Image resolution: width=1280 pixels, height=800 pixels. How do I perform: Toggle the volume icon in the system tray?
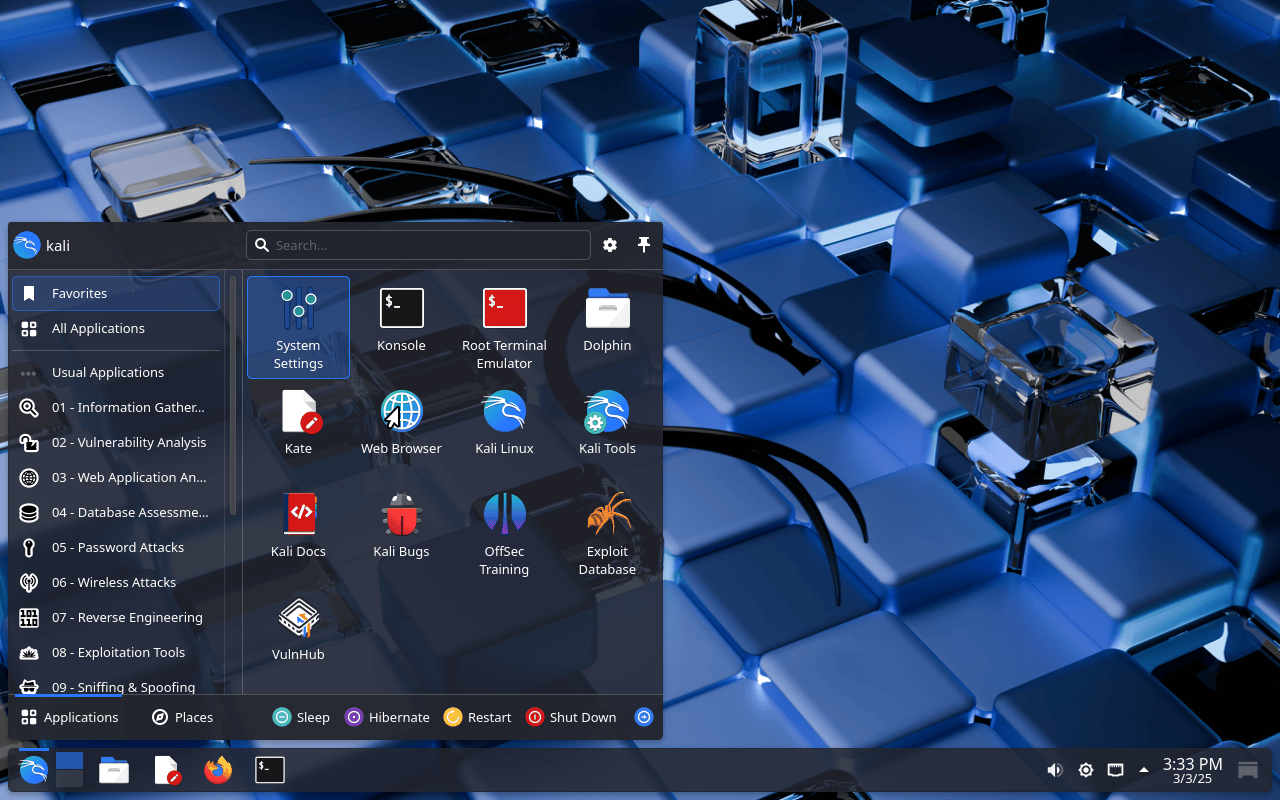[x=1054, y=770]
